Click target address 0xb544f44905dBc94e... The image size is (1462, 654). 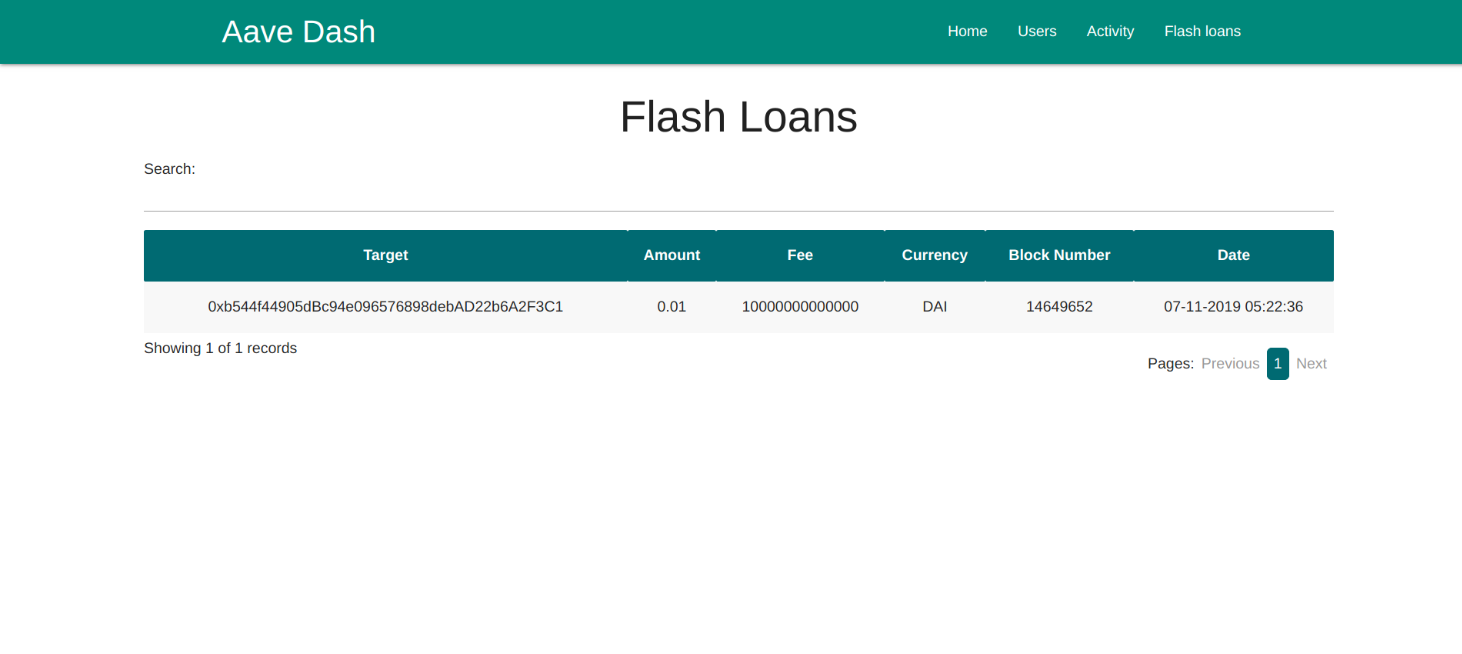tap(386, 307)
